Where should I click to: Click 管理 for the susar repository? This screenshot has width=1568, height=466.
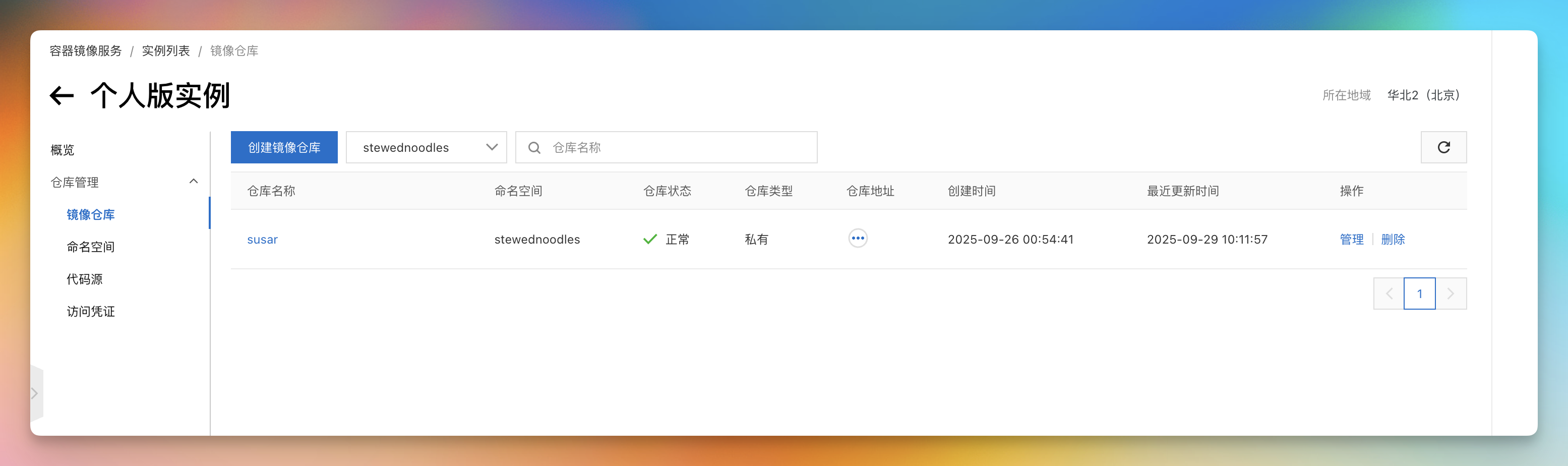1351,239
